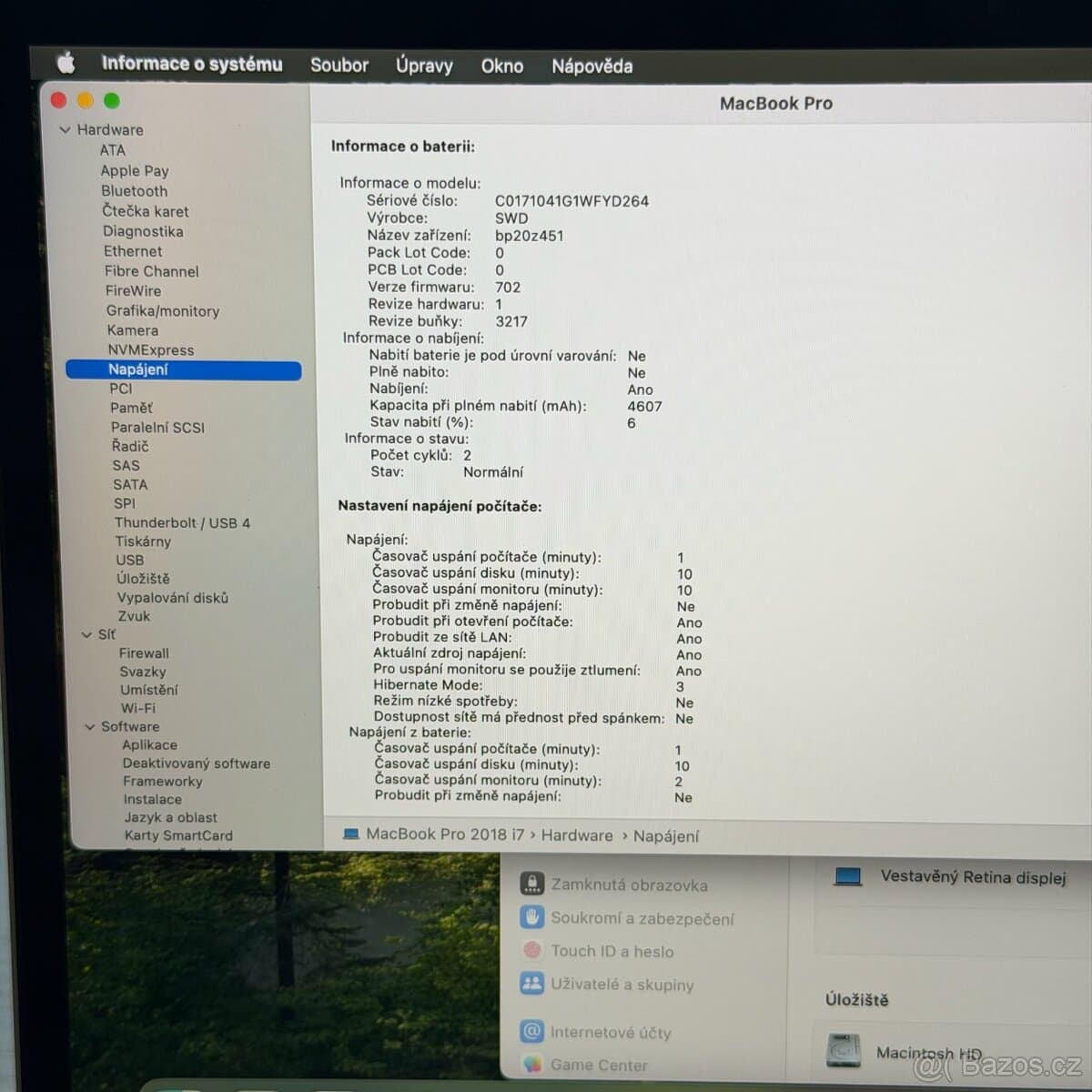Select Thunderbolt / USB 4 in sidebar
The height and width of the screenshot is (1092, 1092).
click(182, 523)
